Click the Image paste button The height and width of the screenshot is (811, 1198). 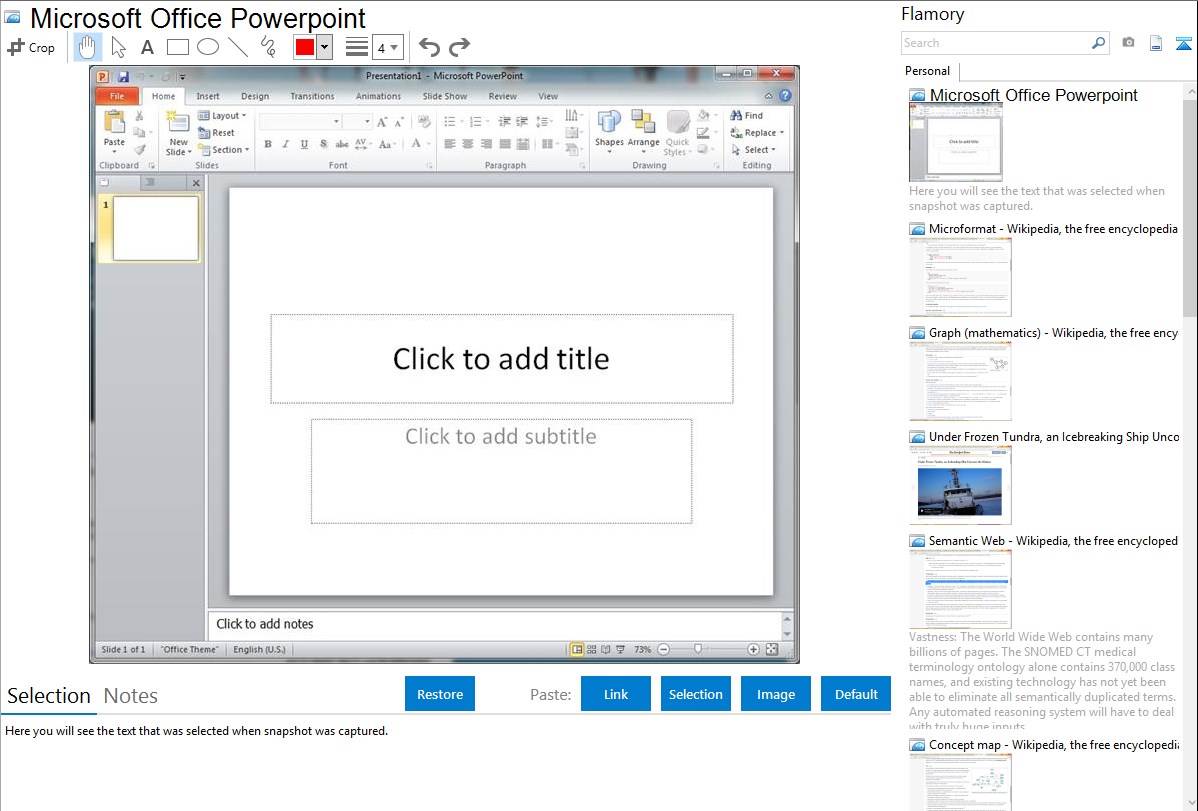[775, 694]
